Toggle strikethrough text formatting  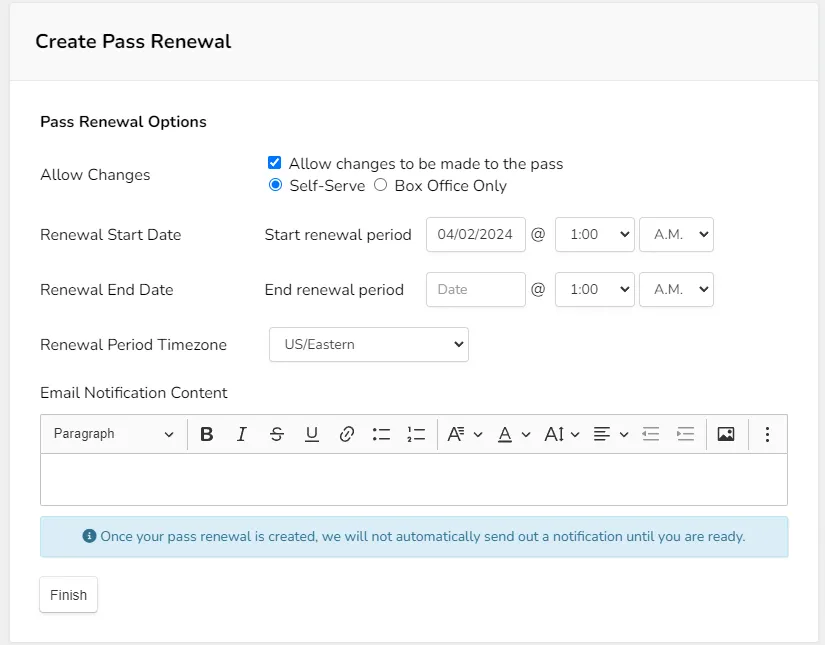(x=277, y=434)
